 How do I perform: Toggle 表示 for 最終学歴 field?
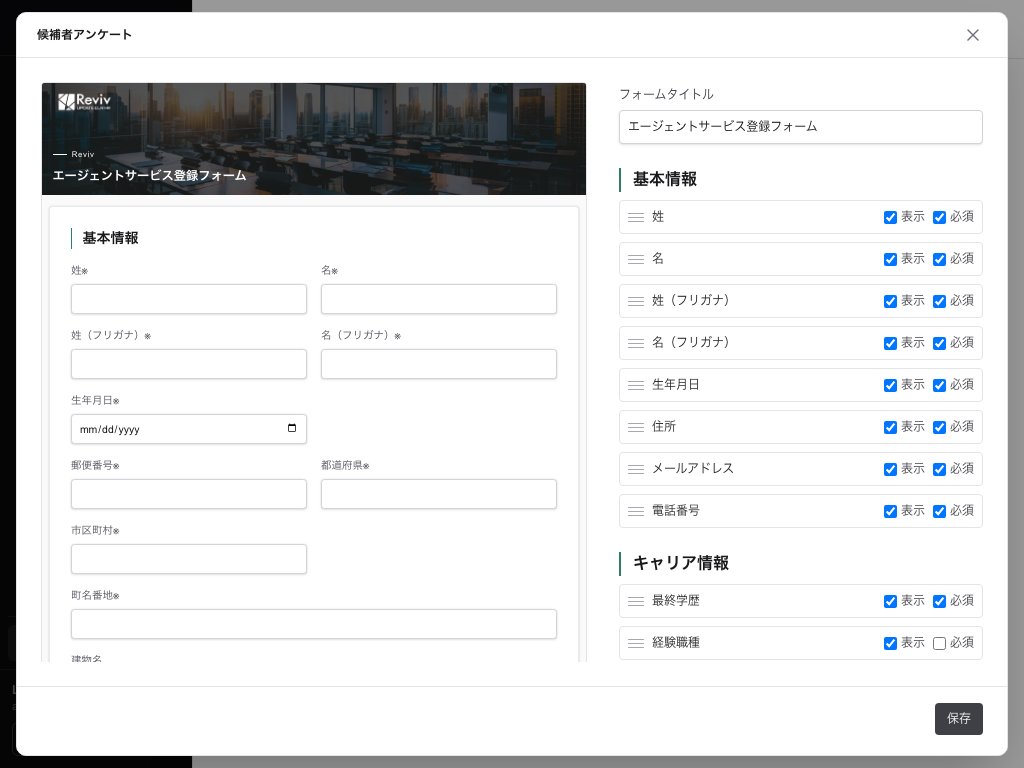tap(889, 601)
